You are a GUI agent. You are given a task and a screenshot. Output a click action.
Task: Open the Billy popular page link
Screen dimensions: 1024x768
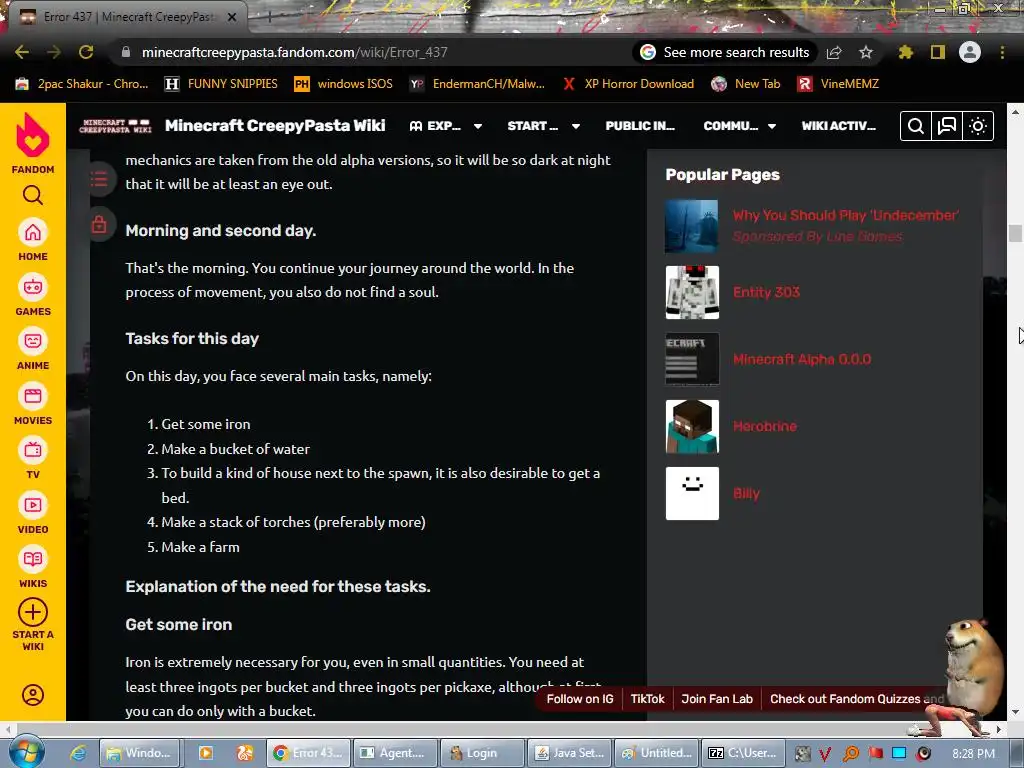tap(746, 494)
